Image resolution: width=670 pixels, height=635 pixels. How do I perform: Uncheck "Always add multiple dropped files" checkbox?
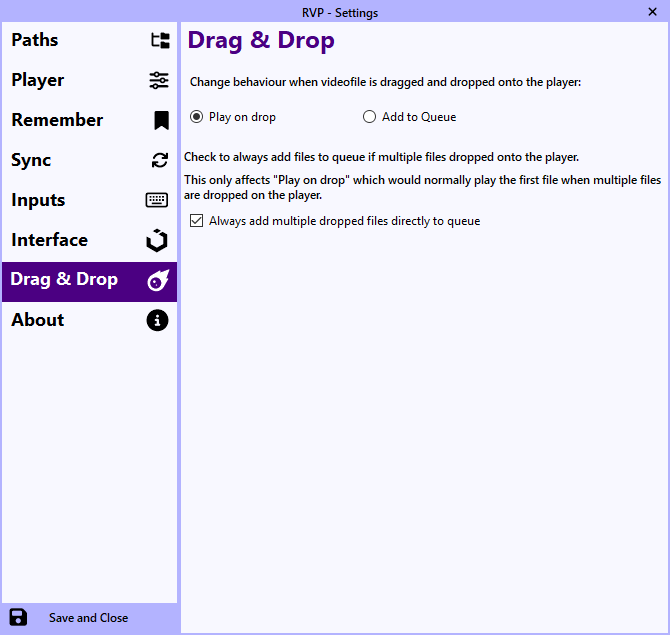[x=196, y=221]
